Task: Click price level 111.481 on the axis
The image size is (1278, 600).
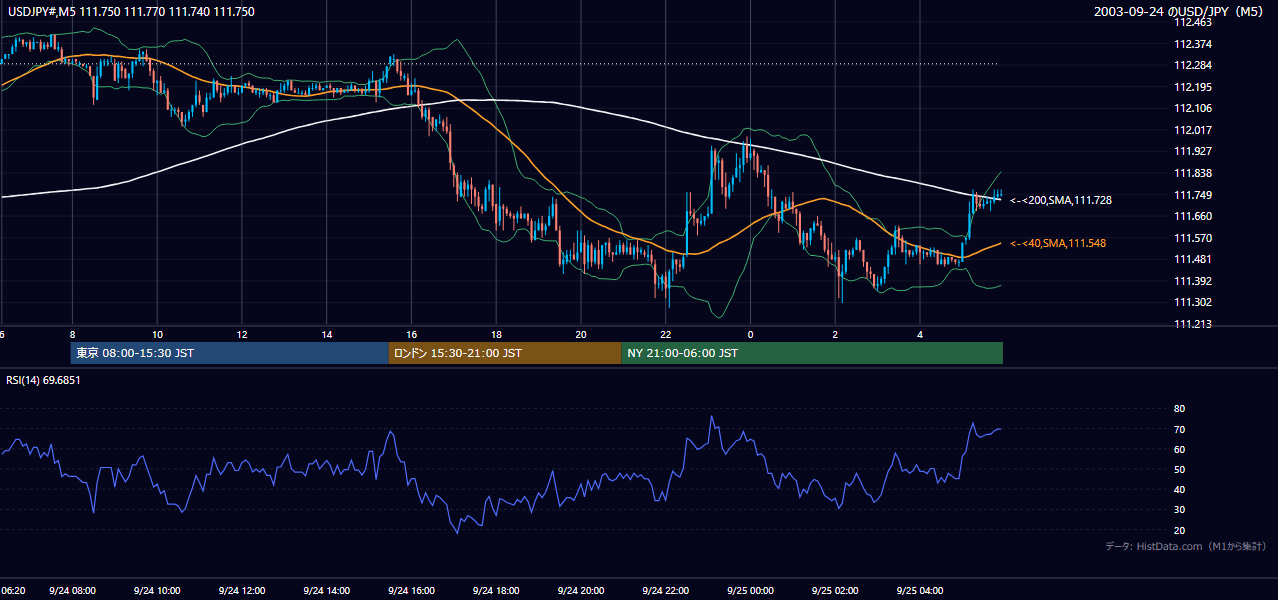Action: tap(1193, 259)
